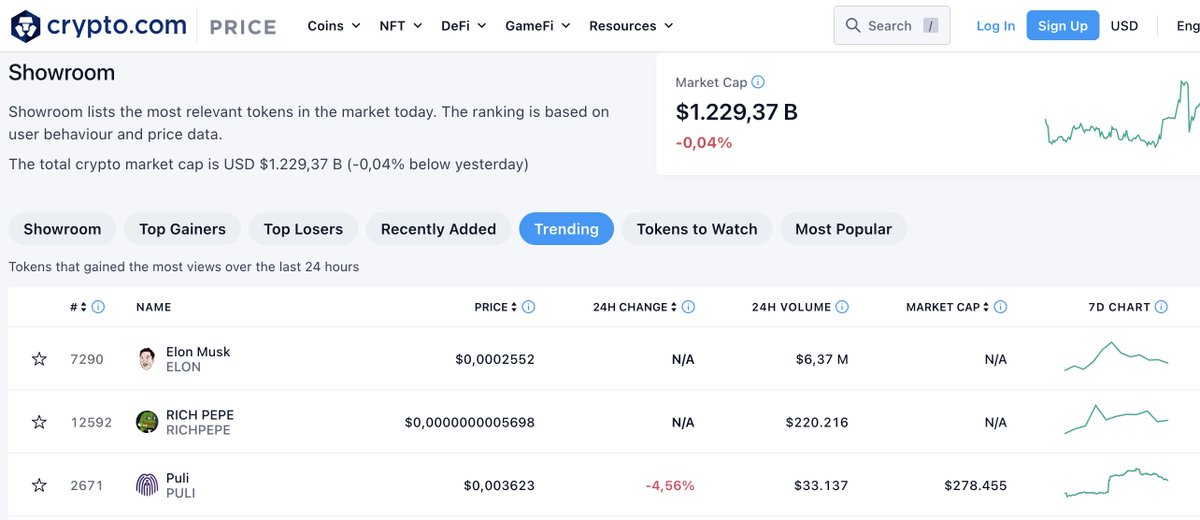Click the $0,0000000005698 price value
The image size is (1200, 520).
click(470, 422)
